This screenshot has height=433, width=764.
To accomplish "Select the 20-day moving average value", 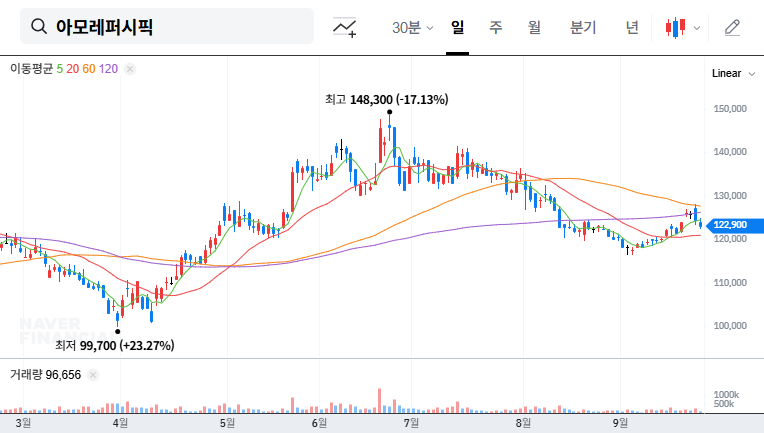I will 73,69.
